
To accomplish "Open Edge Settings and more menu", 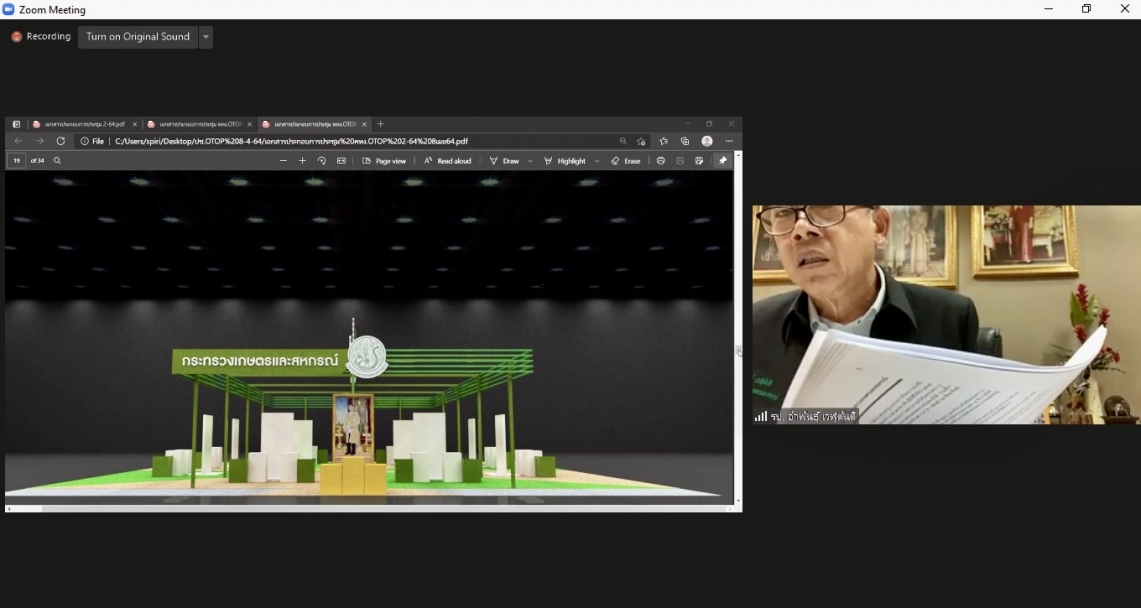I will point(728,141).
